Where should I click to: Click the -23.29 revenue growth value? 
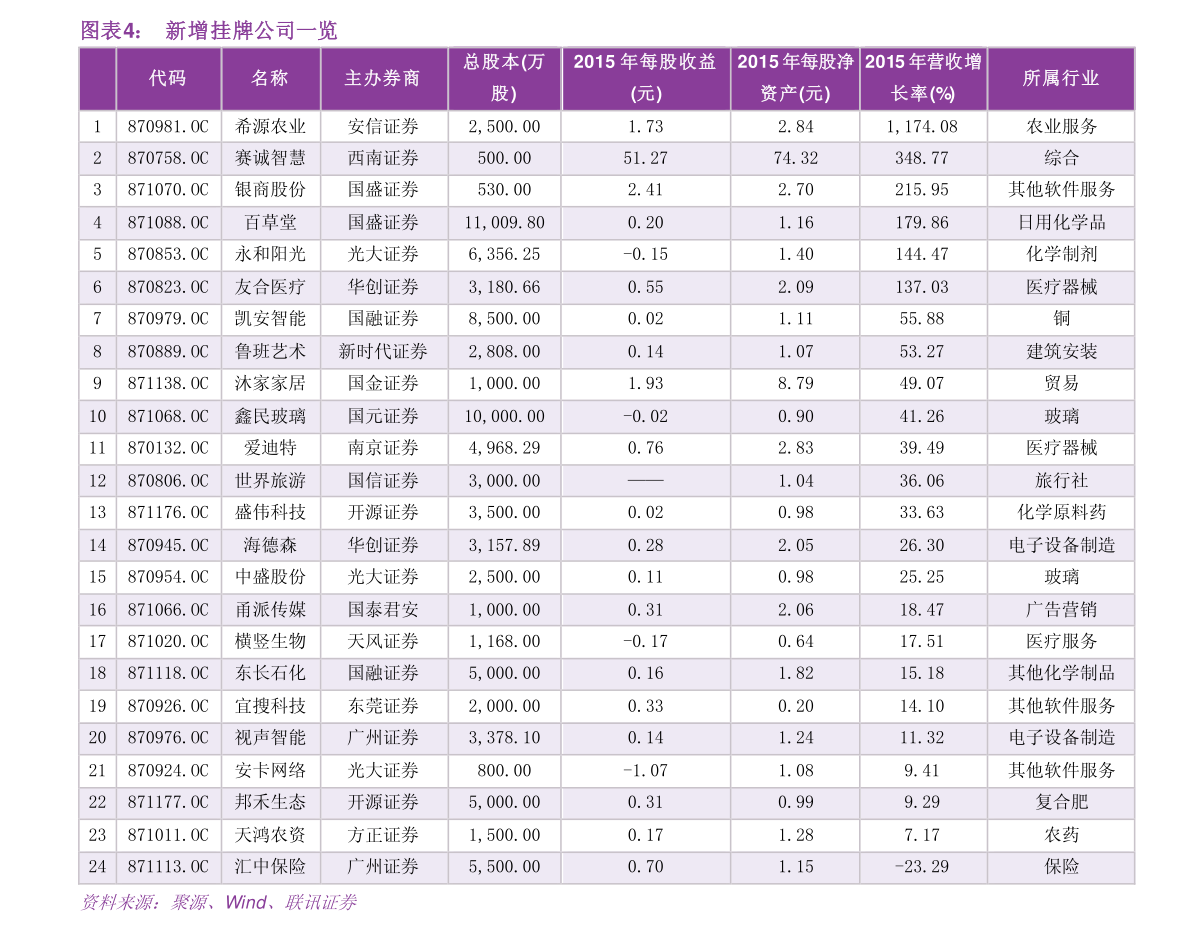pyautogui.click(x=922, y=867)
